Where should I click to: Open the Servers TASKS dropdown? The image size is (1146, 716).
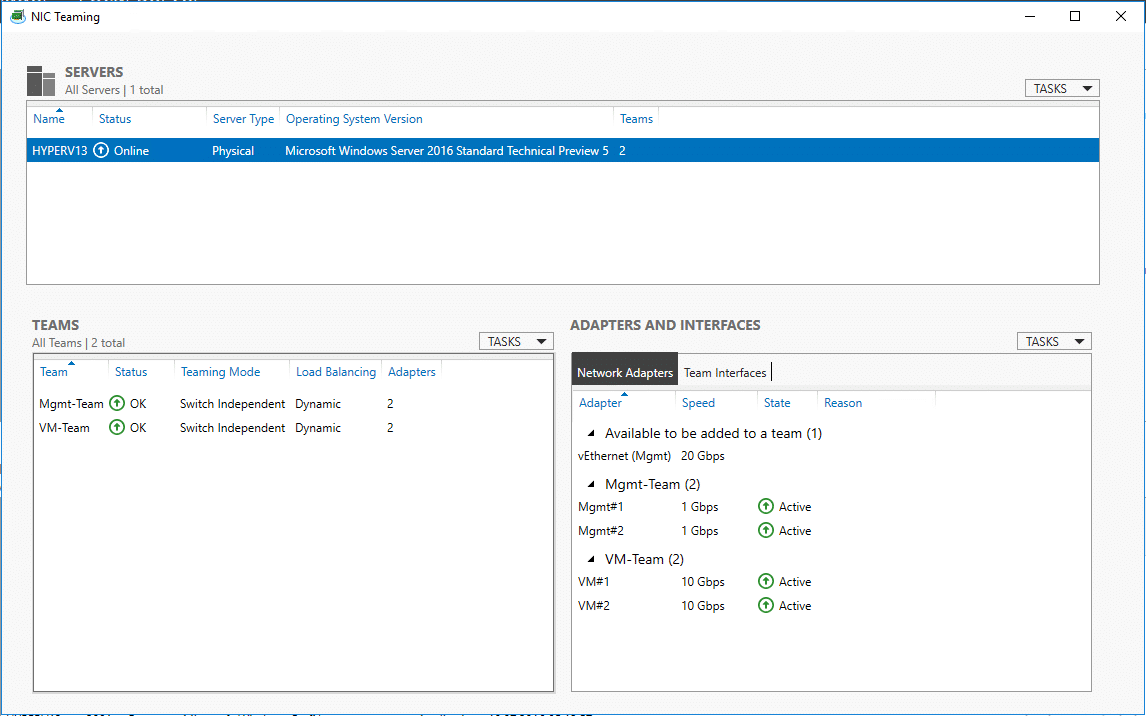pyautogui.click(x=1062, y=88)
